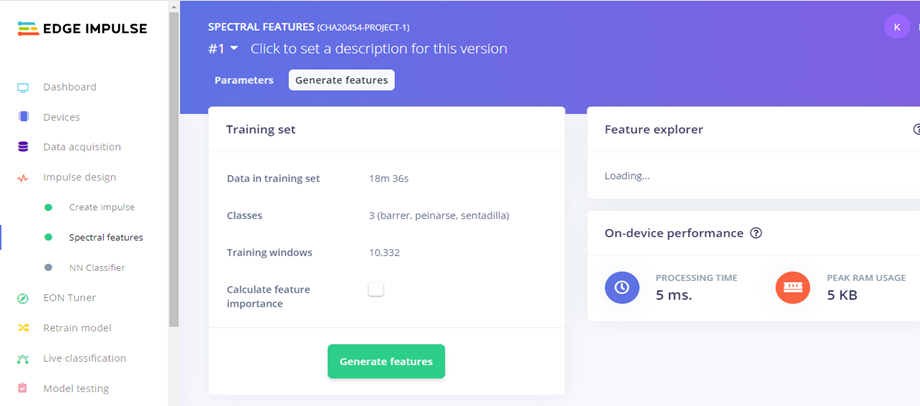Click the training windows value 10,332
920x406 pixels.
tap(384, 253)
